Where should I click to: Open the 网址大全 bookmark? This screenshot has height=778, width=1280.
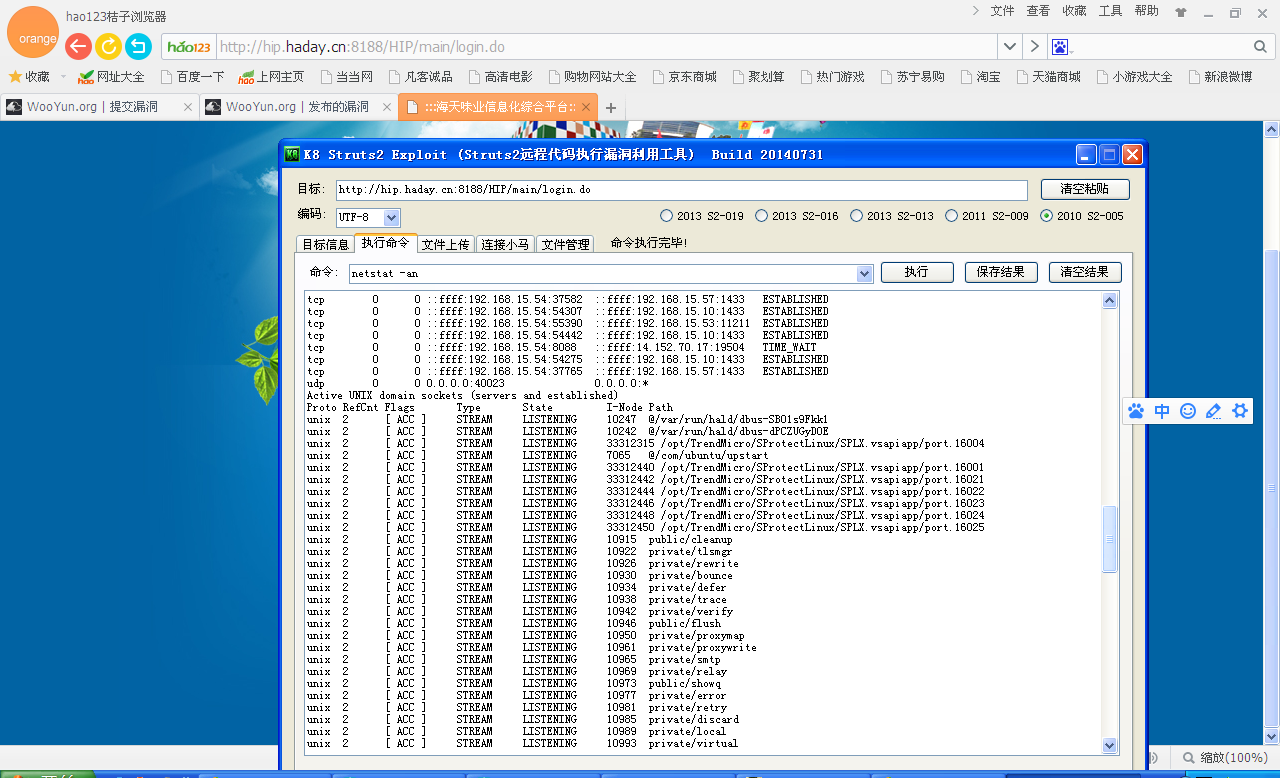click(112, 77)
